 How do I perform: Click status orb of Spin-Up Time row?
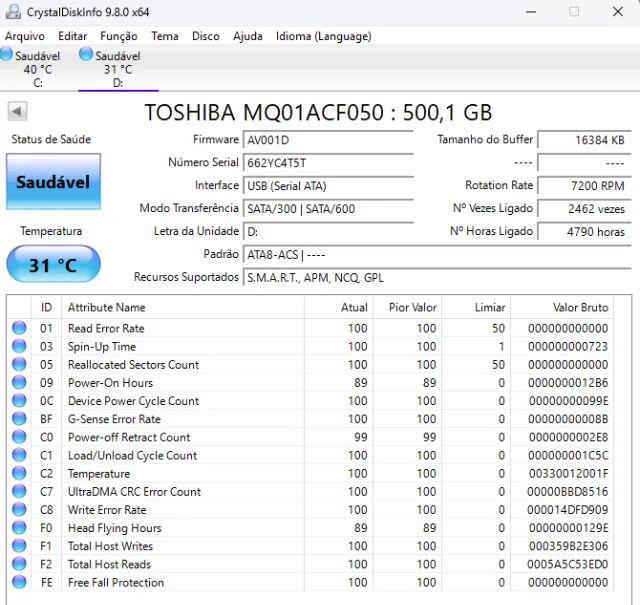point(19,346)
